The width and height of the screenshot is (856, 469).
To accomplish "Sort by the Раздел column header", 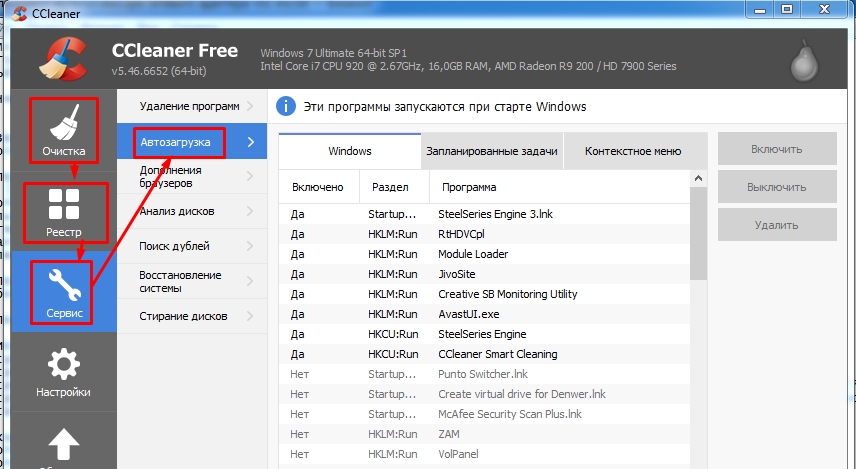I will pyautogui.click(x=395, y=187).
